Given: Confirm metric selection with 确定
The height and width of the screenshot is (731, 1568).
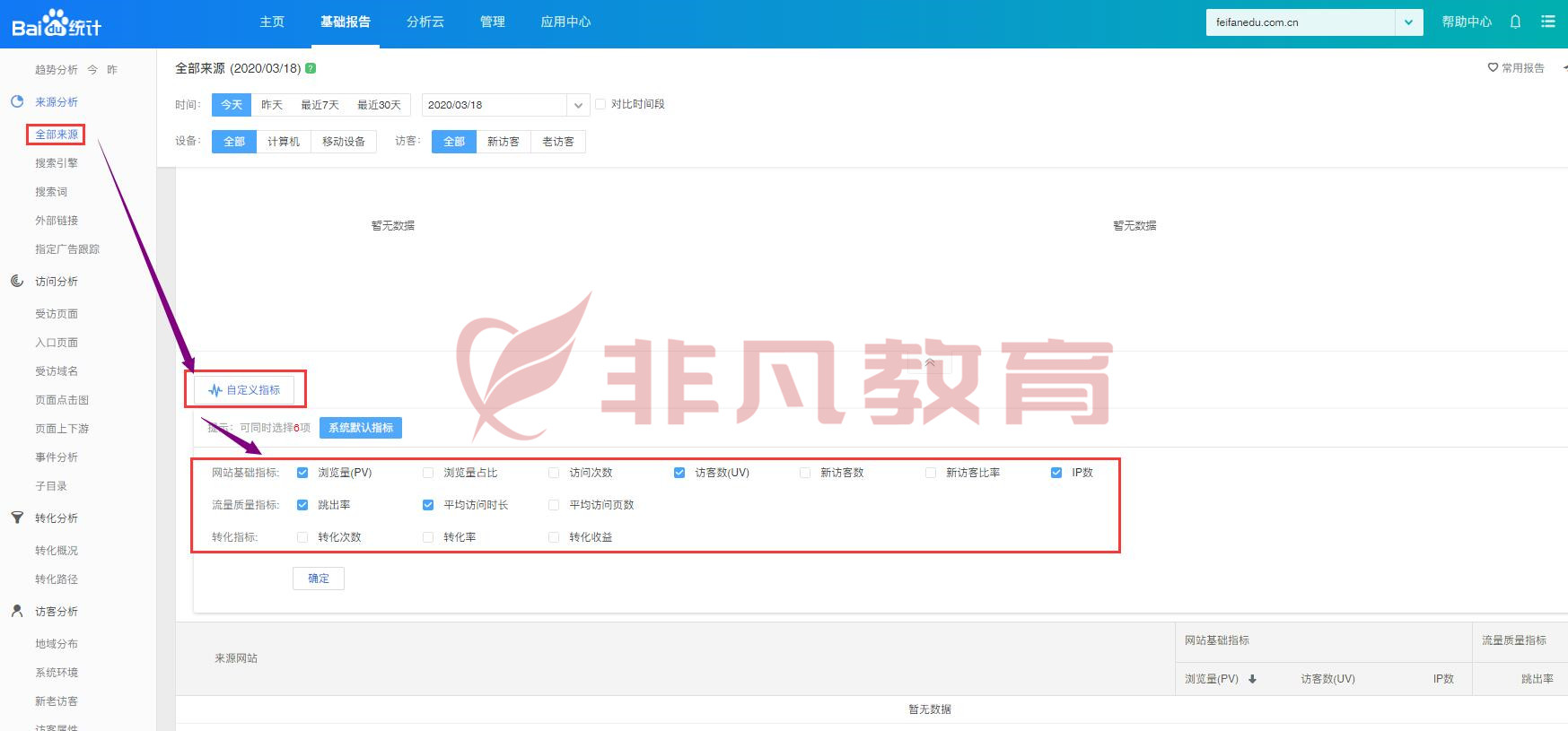Looking at the screenshot, I should [x=319, y=579].
